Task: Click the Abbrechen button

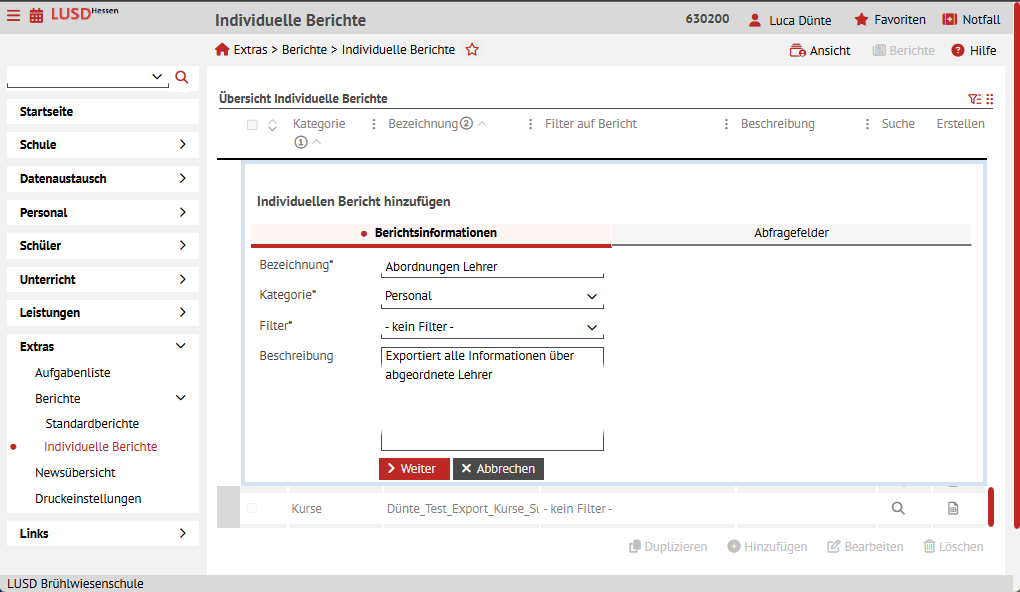Action: click(x=498, y=468)
